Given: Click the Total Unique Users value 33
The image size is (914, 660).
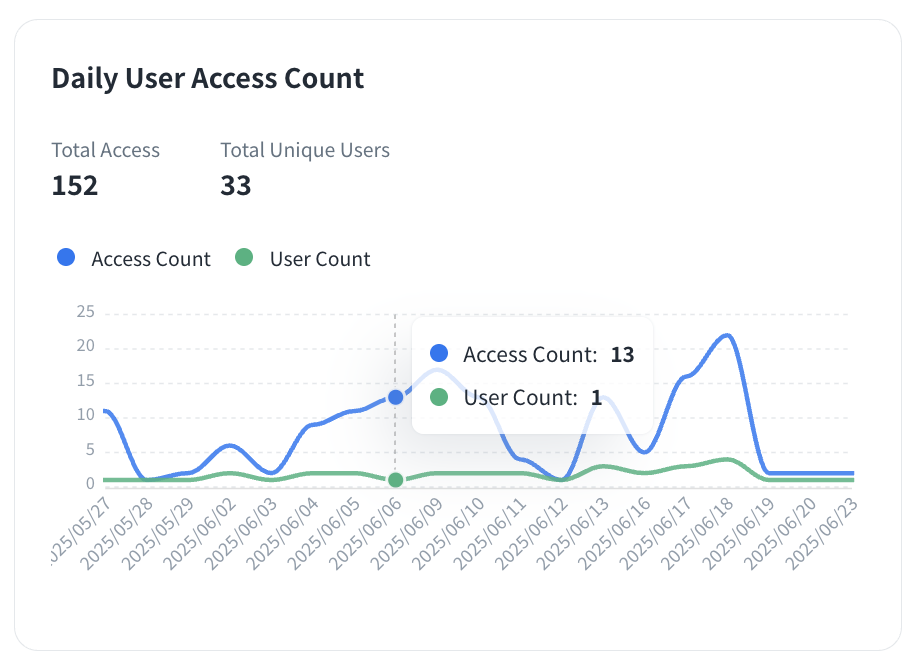Looking at the screenshot, I should [x=236, y=185].
